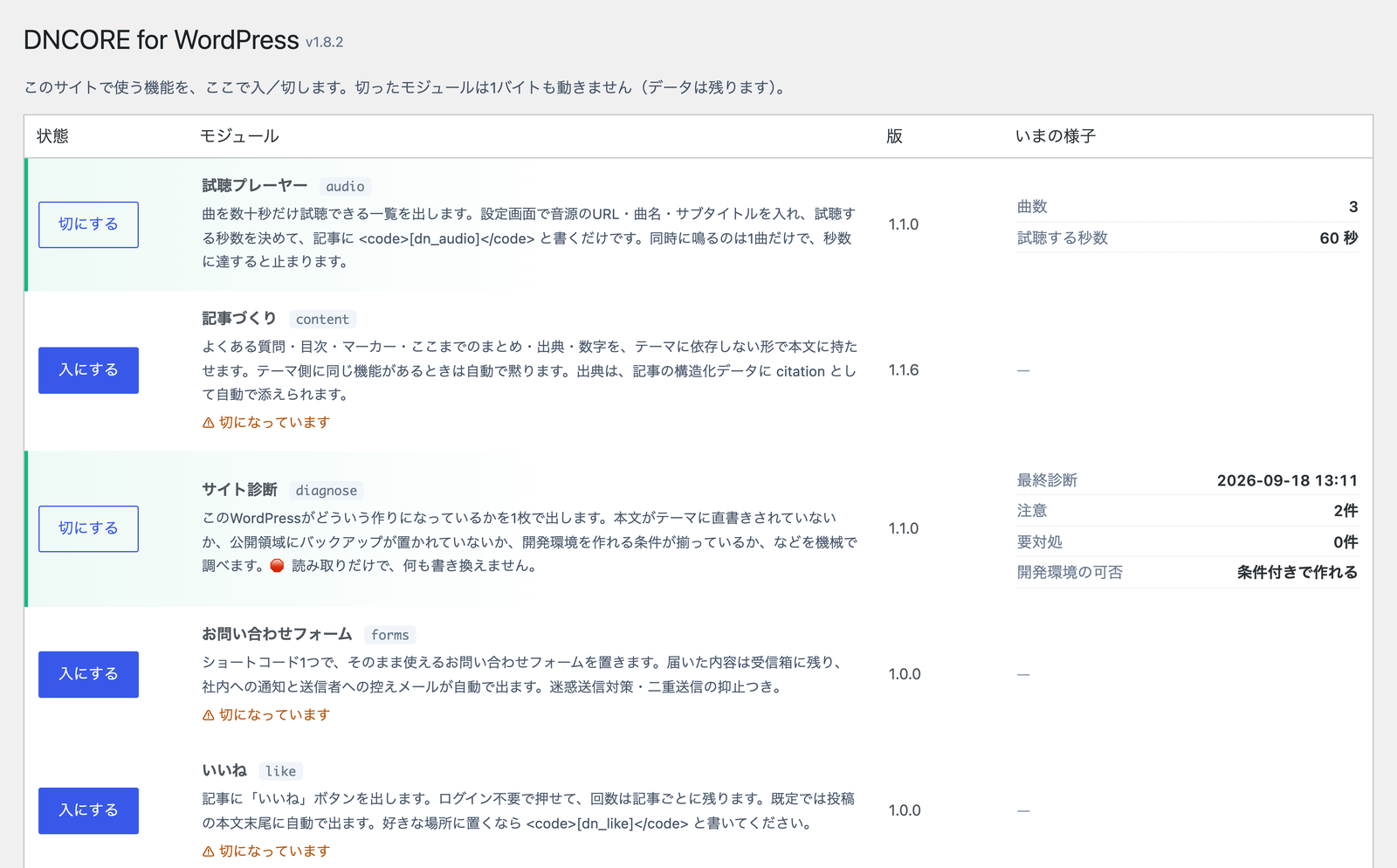Screen dimensions: 1397x868
Task: Click the いまの様子 column header
Action: 1055,136
